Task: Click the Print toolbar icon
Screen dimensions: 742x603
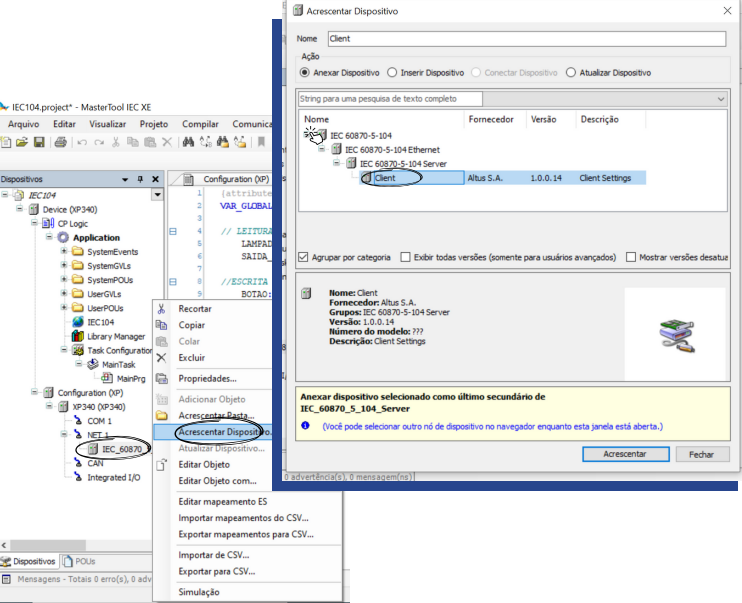Action: pyautogui.click(x=61, y=142)
